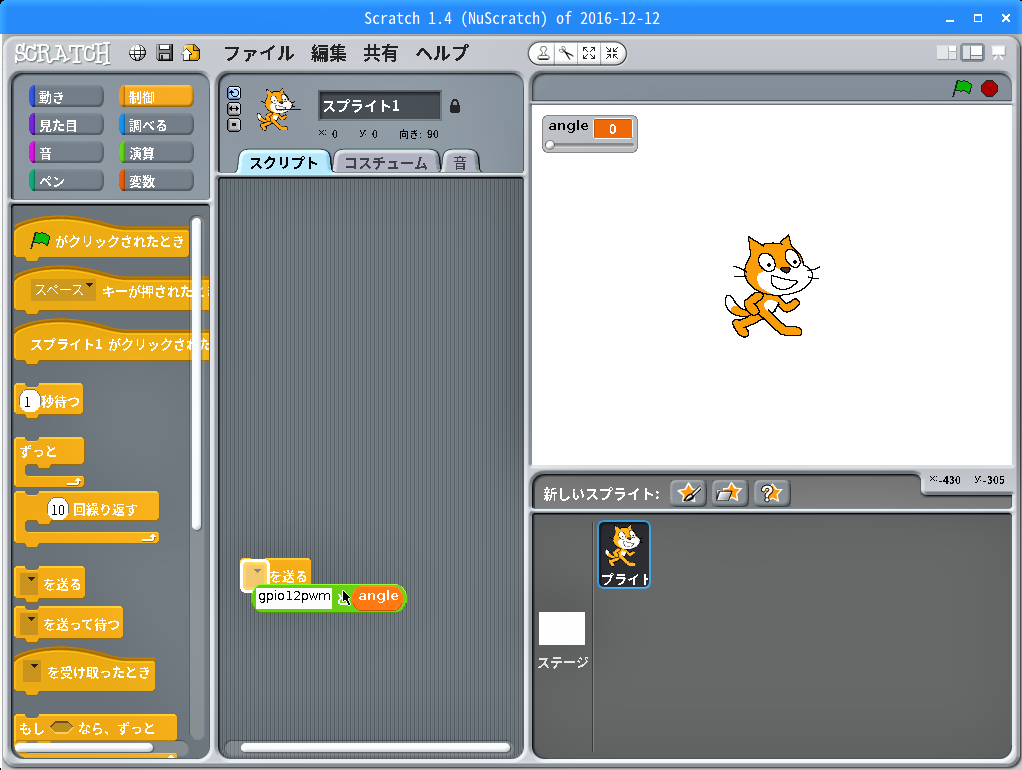This screenshot has height=770, width=1022.
Task: Switch to small stage layout
Action: (946, 53)
